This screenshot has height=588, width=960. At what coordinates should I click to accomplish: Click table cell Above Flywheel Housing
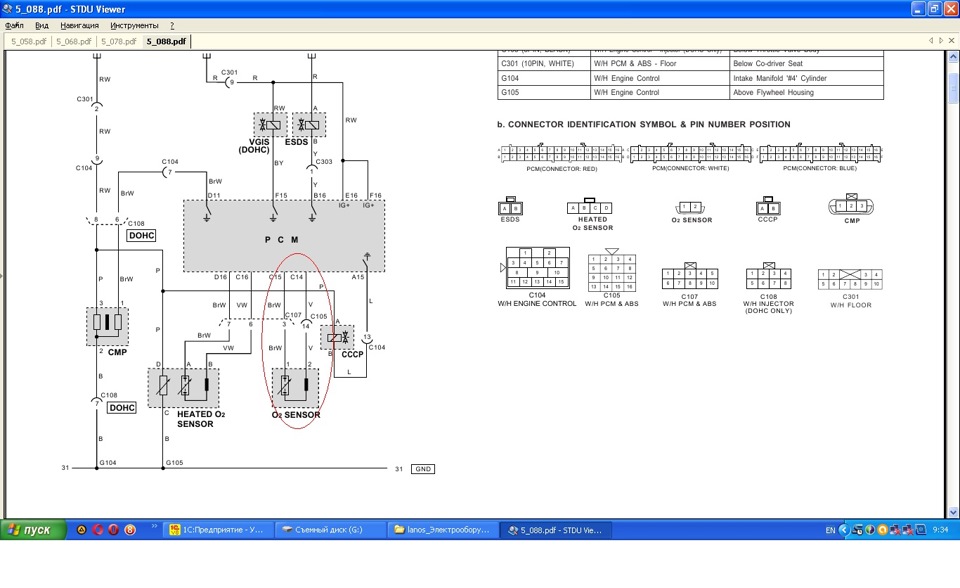point(807,92)
